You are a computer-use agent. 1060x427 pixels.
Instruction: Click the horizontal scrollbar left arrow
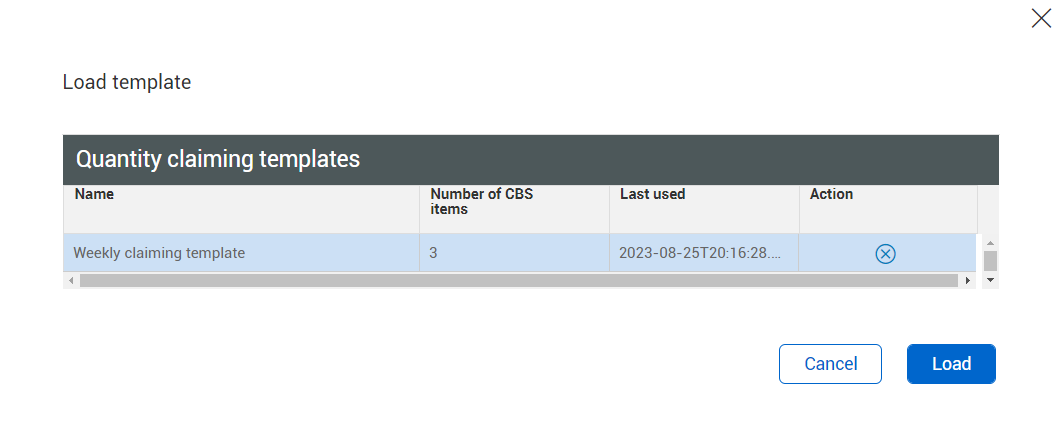click(70, 281)
